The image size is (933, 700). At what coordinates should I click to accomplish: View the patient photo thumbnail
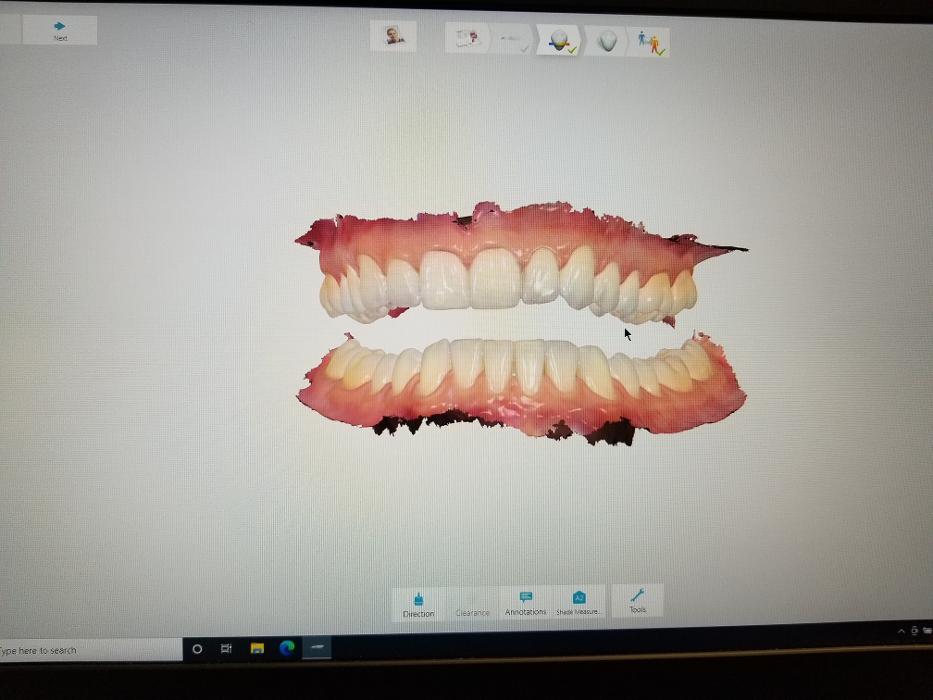pyautogui.click(x=393, y=36)
